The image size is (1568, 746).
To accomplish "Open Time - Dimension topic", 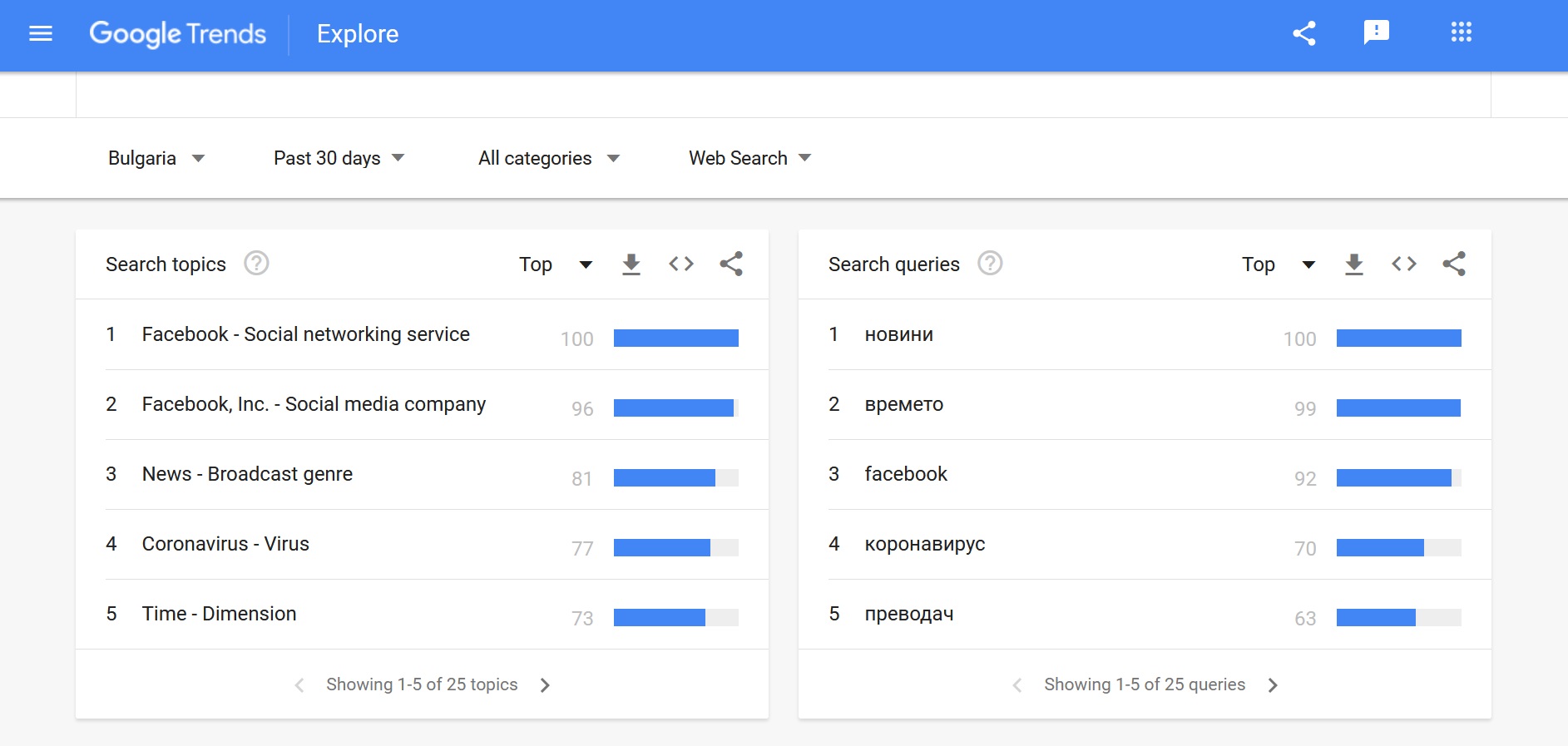I will (x=219, y=614).
